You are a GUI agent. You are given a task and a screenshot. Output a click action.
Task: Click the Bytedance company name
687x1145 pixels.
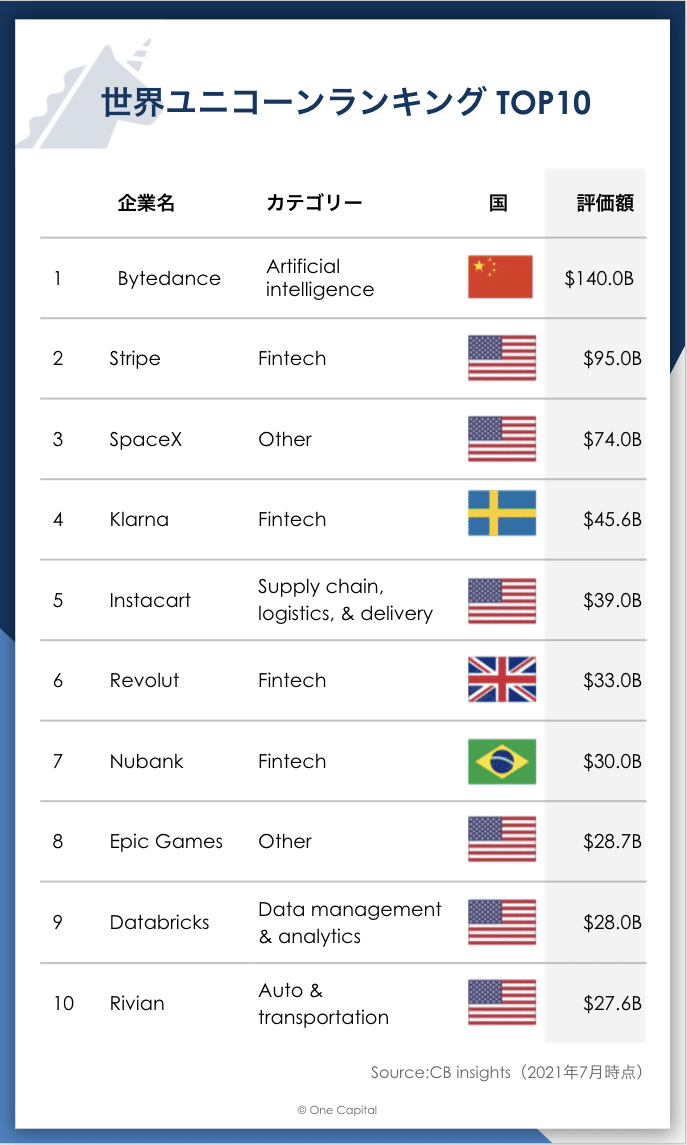click(x=169, y=278)
